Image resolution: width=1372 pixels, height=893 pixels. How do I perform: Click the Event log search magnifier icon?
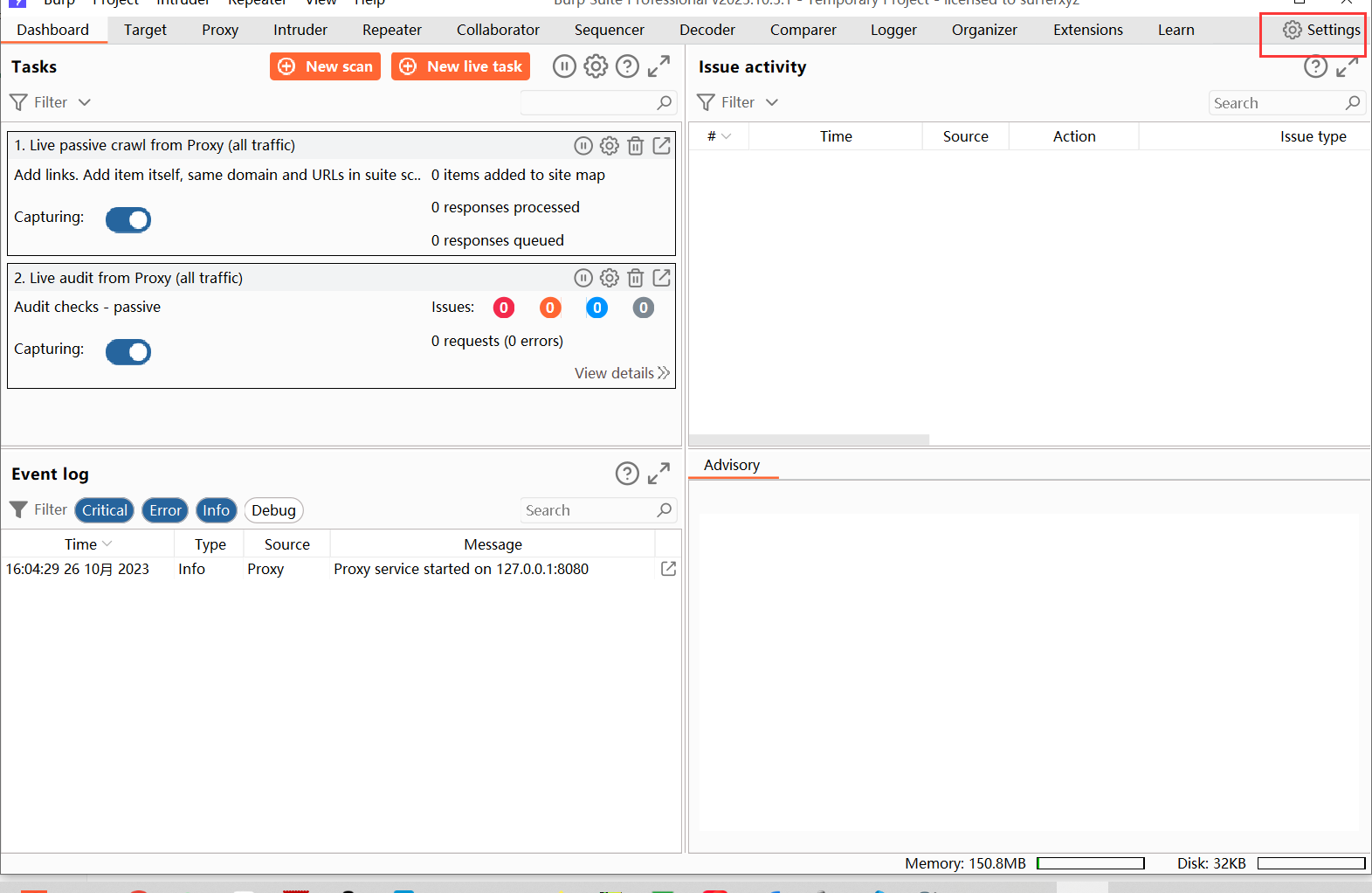pyautogui.click(x=665, y=509)
